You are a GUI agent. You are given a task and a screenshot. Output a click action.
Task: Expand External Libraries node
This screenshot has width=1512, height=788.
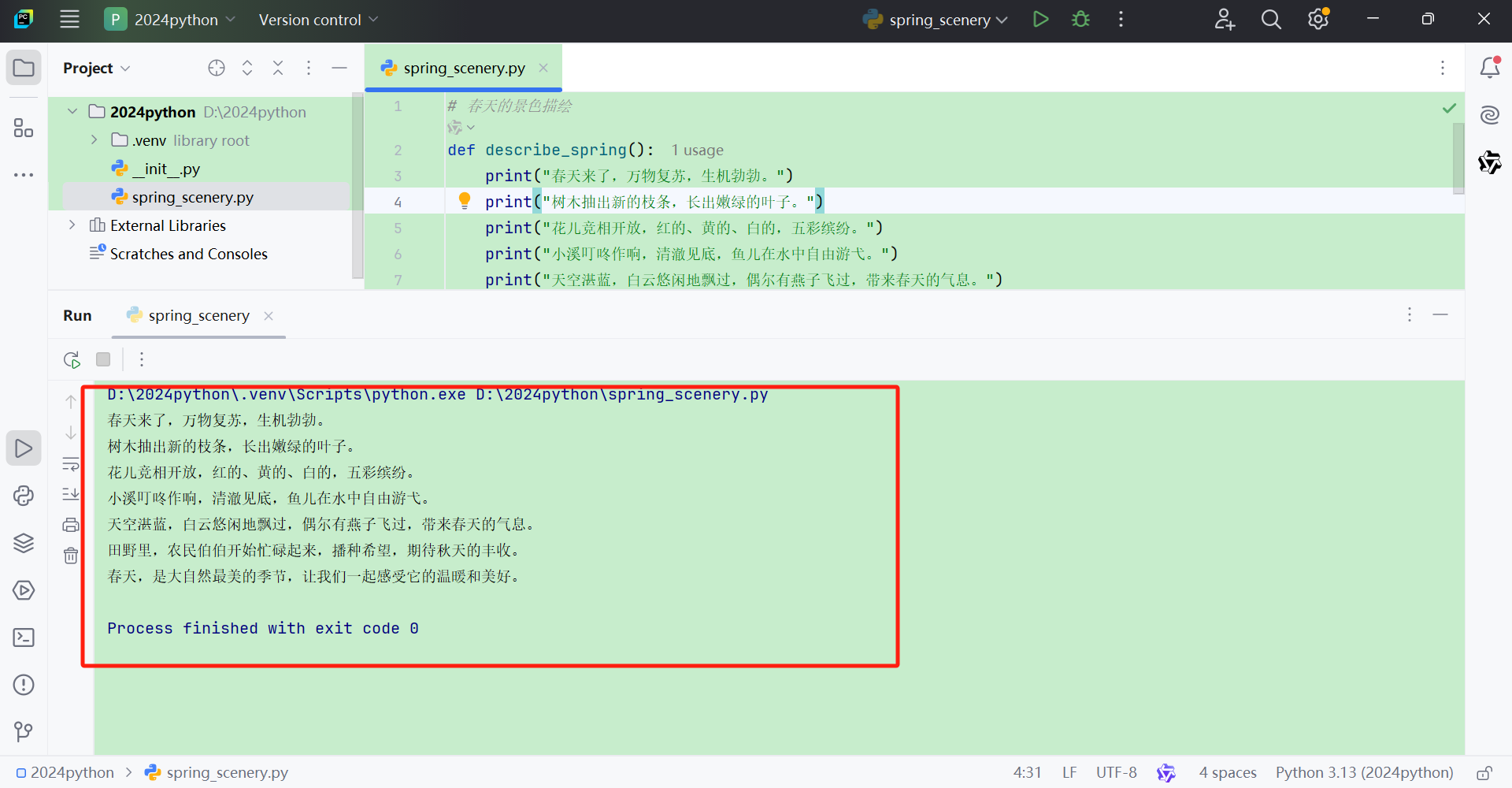tap(72, 225)
